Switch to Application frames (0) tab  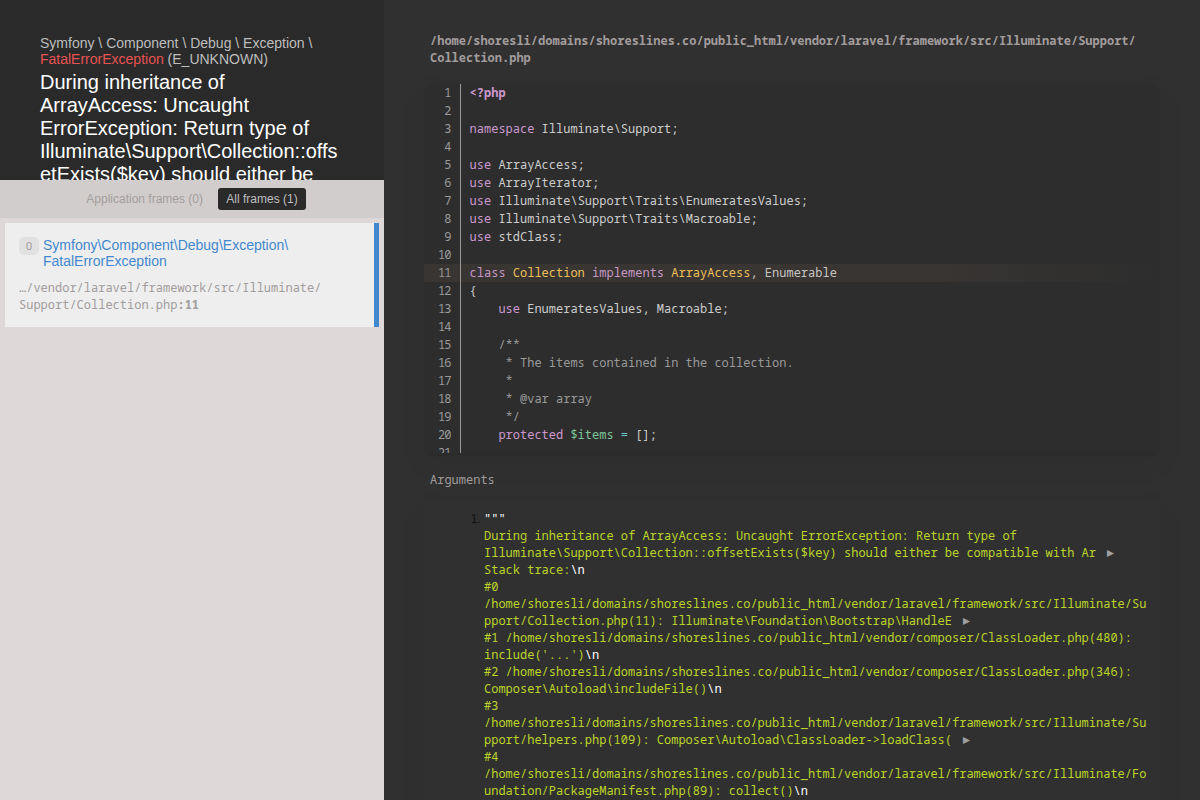pos(144,199)
